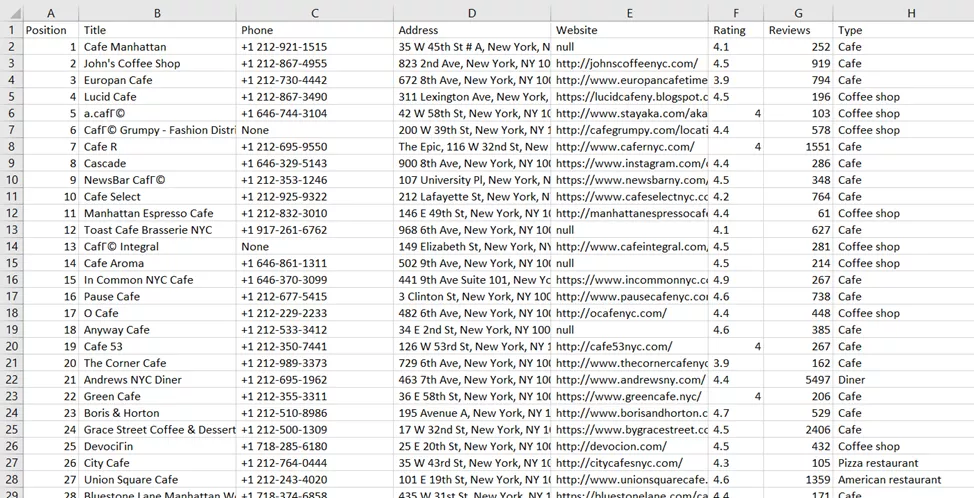This screenshot has width=974, height=498.
Task: Click the Phone header cell
Action: (315, 30)
